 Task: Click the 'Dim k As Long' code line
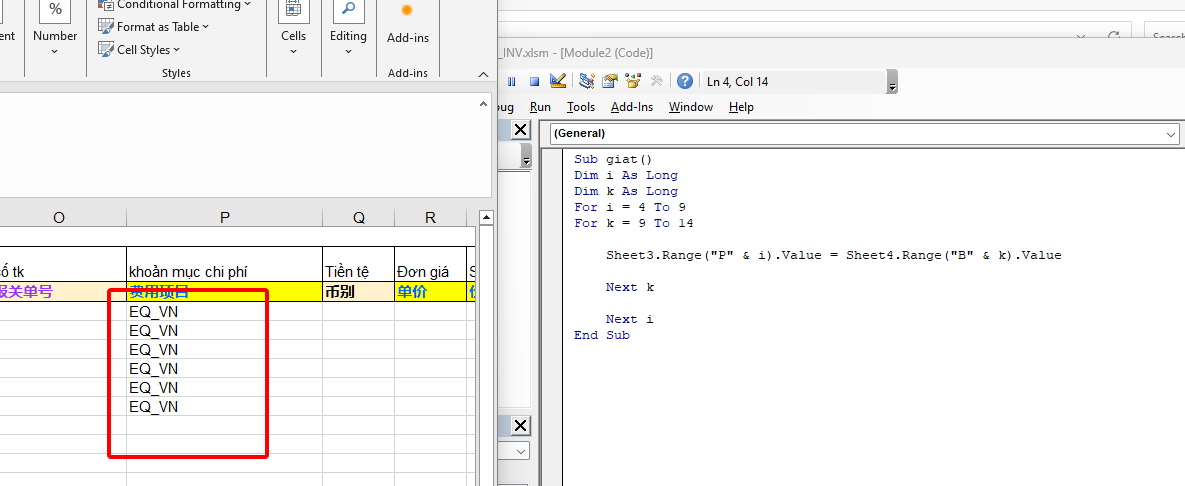click(x=626, y=191)
